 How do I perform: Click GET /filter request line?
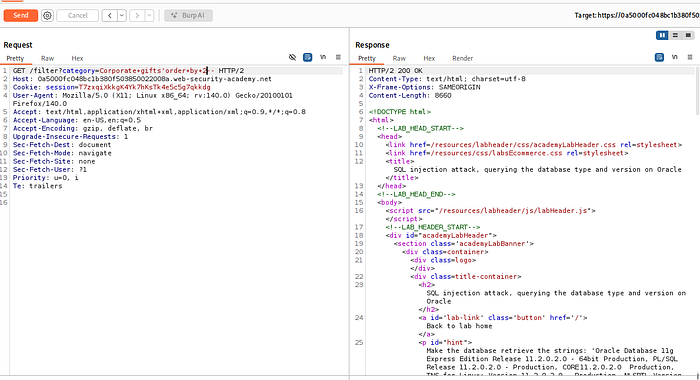(x=128, y=71)
